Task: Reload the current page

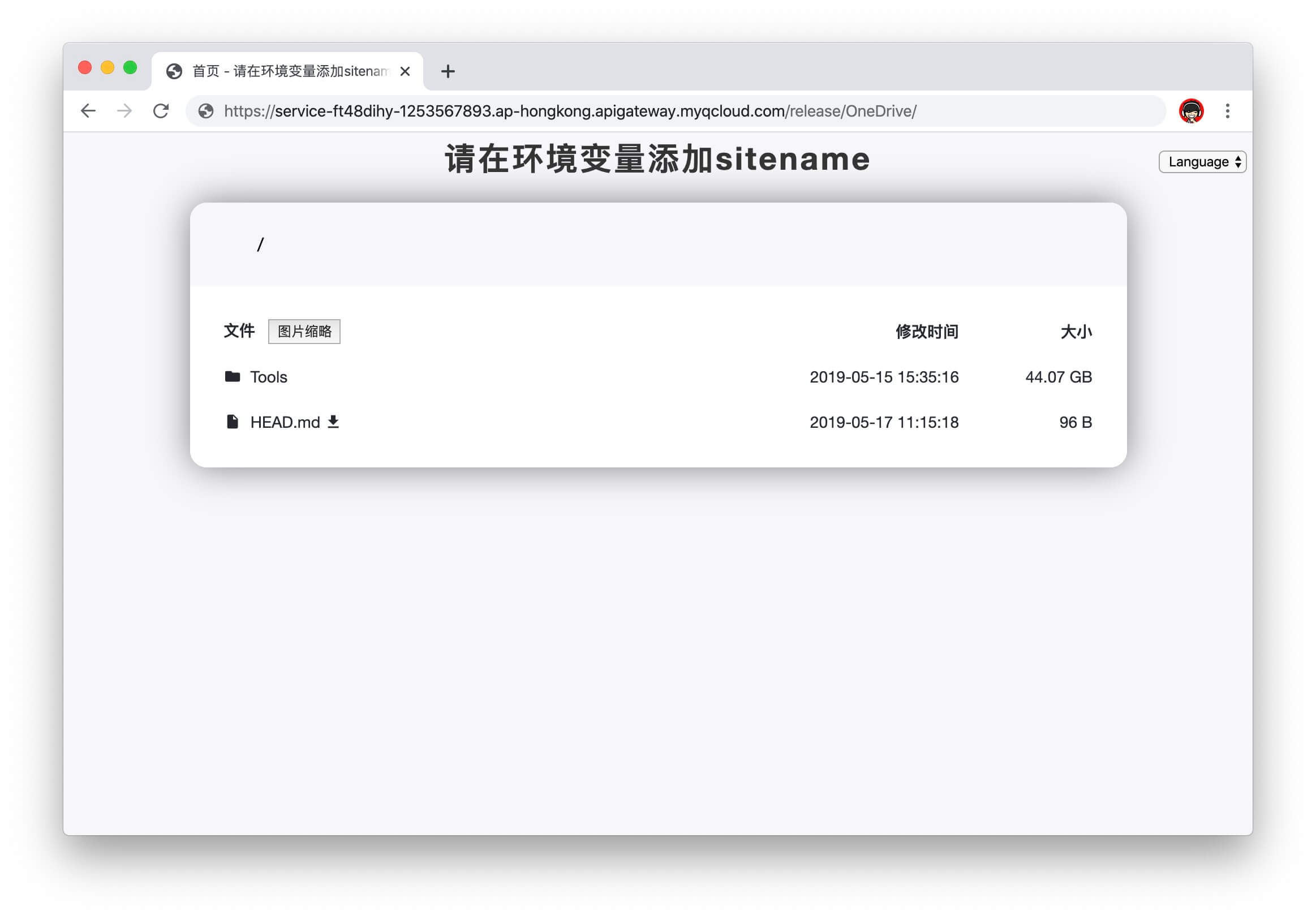Action: (x=161, y=111)
